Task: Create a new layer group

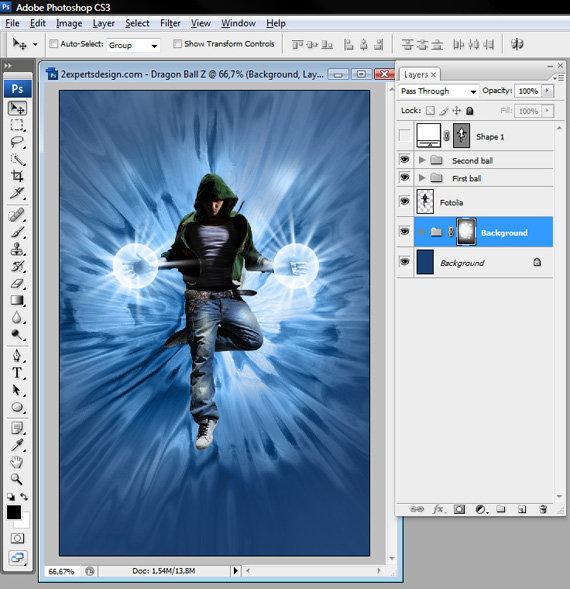Action: [500, 509]
